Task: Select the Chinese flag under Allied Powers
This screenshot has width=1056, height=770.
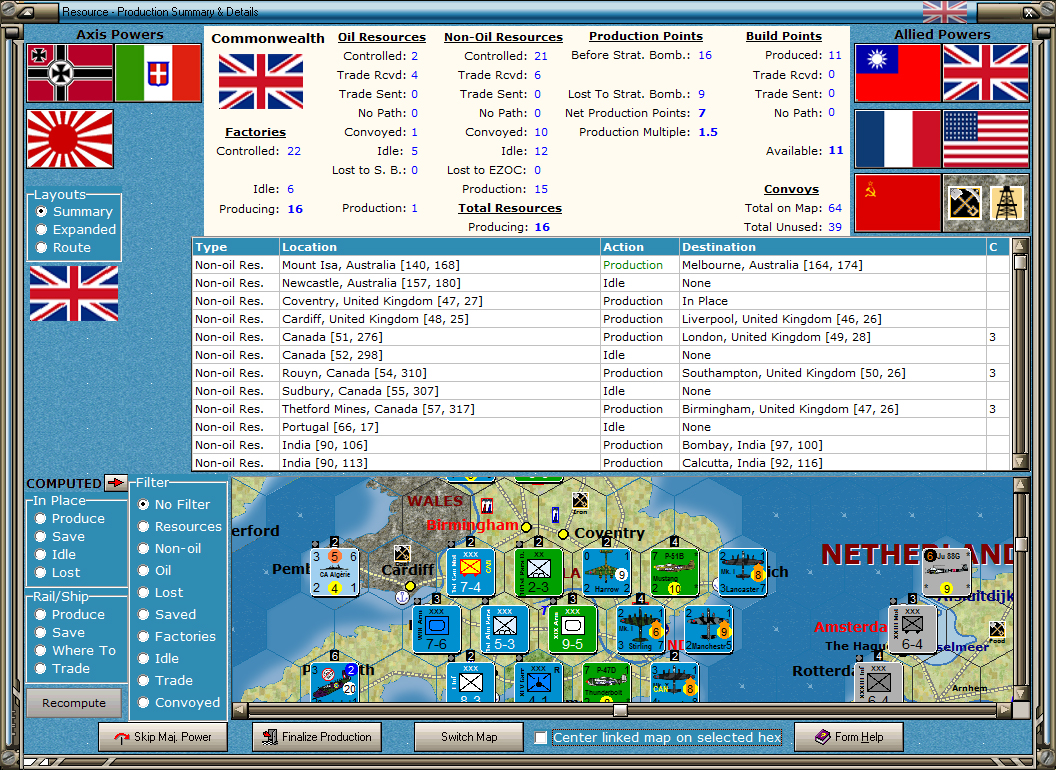Action: click(897, 73)
